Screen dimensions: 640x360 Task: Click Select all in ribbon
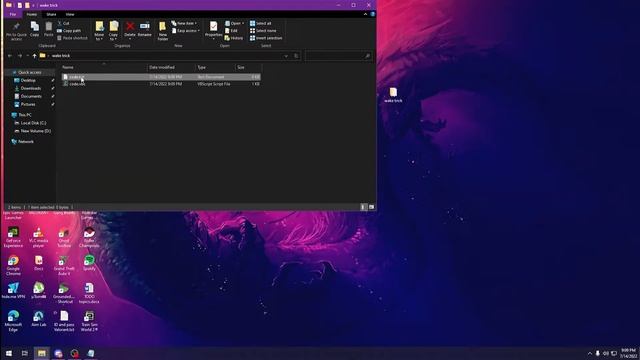[260, 23]
